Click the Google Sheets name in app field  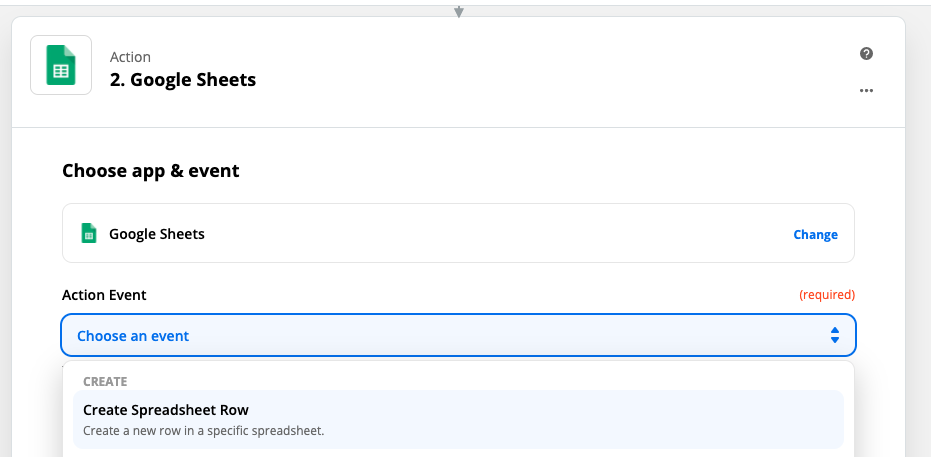[157, 234]
